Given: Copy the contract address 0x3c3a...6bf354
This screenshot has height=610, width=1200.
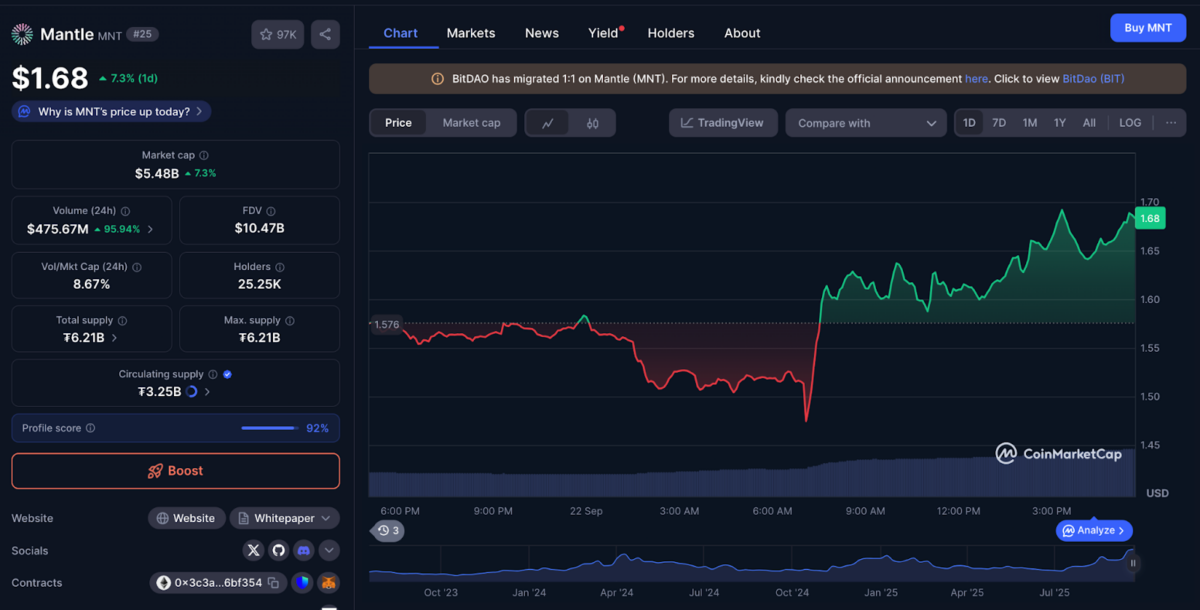Looking at the screenshot, I should (x=271, y=583).
